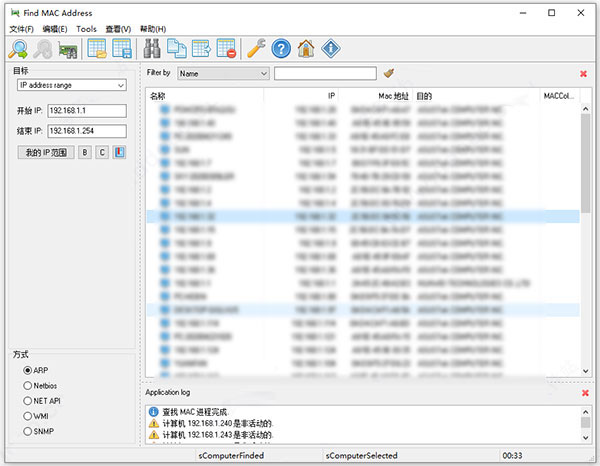
Task: Click the network card toolbar icon
Action: (68, 50)
